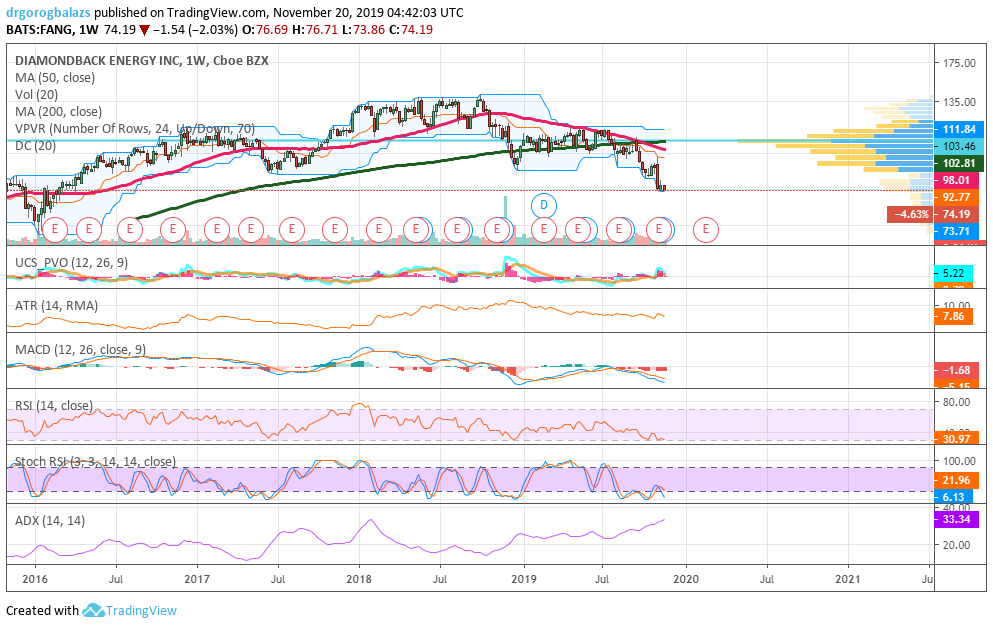Click the 7.86 ATR value label
Image resolution: width=993 pixels, height=628 pixels.
click(x=954, y=317)
